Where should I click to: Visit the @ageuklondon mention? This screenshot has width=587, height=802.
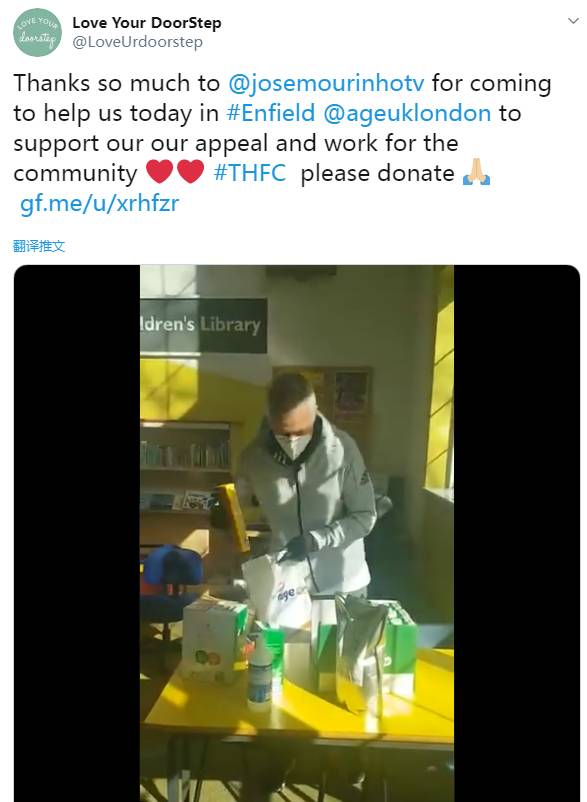pyautogui.click(x=408, y=114)
